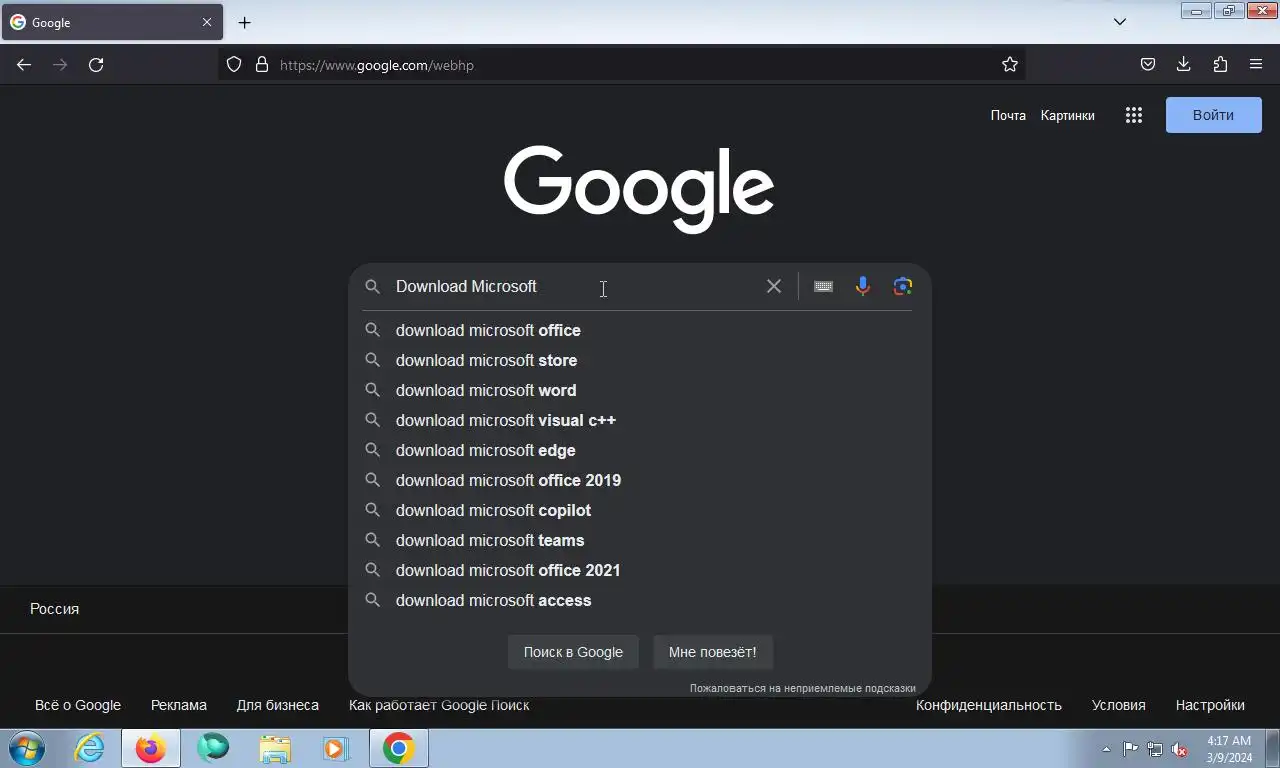This screenshot has height=768, width=1280.
Task: Open network tray icon
Action: coord(1155,749)
